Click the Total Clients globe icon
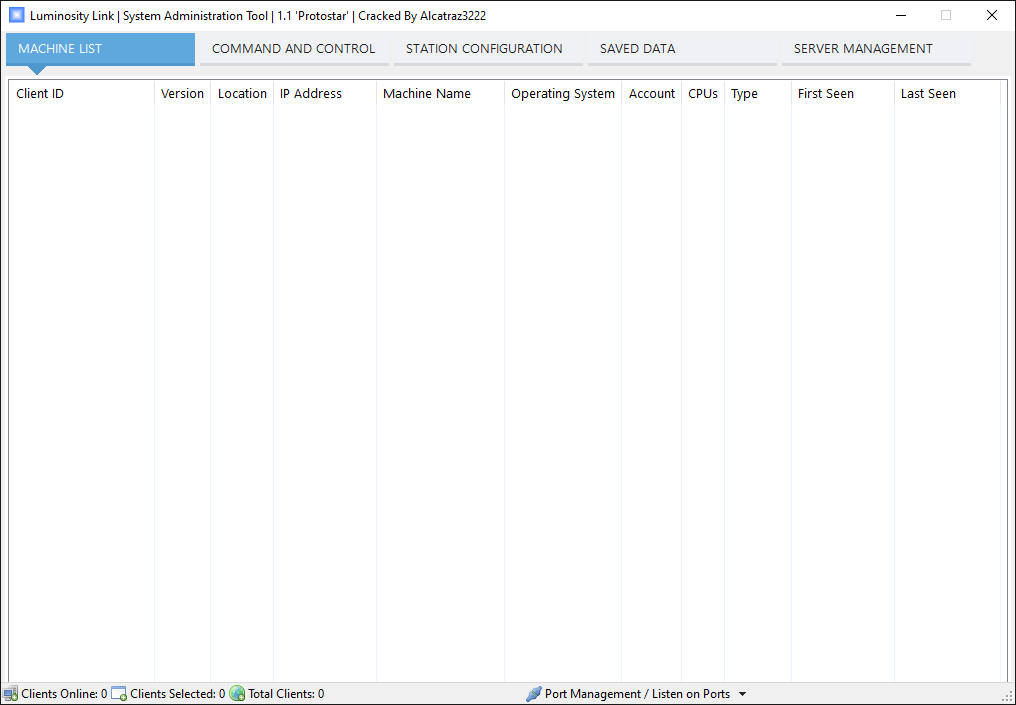Image resolution: width=1016 pixels, height=705 pixels. tap(237, 694)
